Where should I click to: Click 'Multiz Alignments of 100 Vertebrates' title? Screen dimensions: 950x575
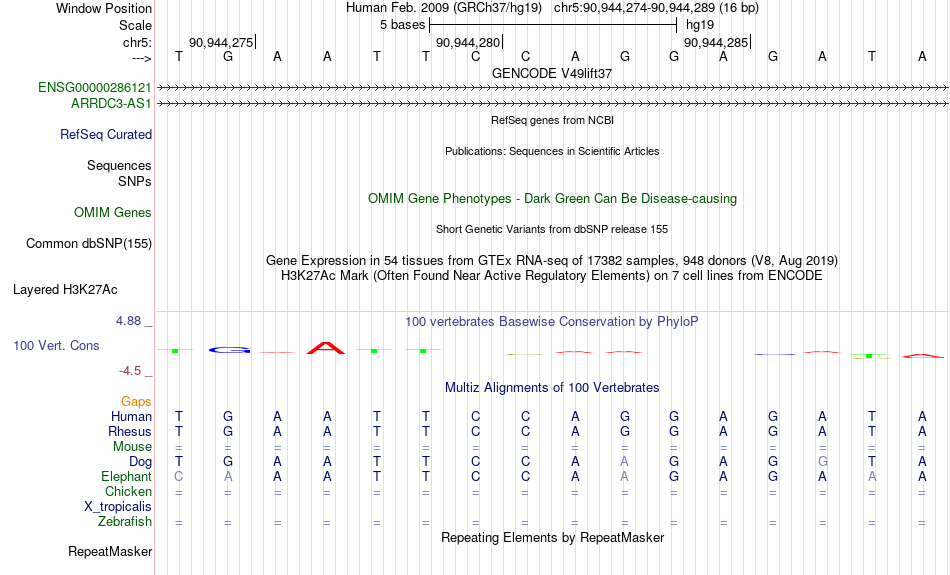(552, 388)
